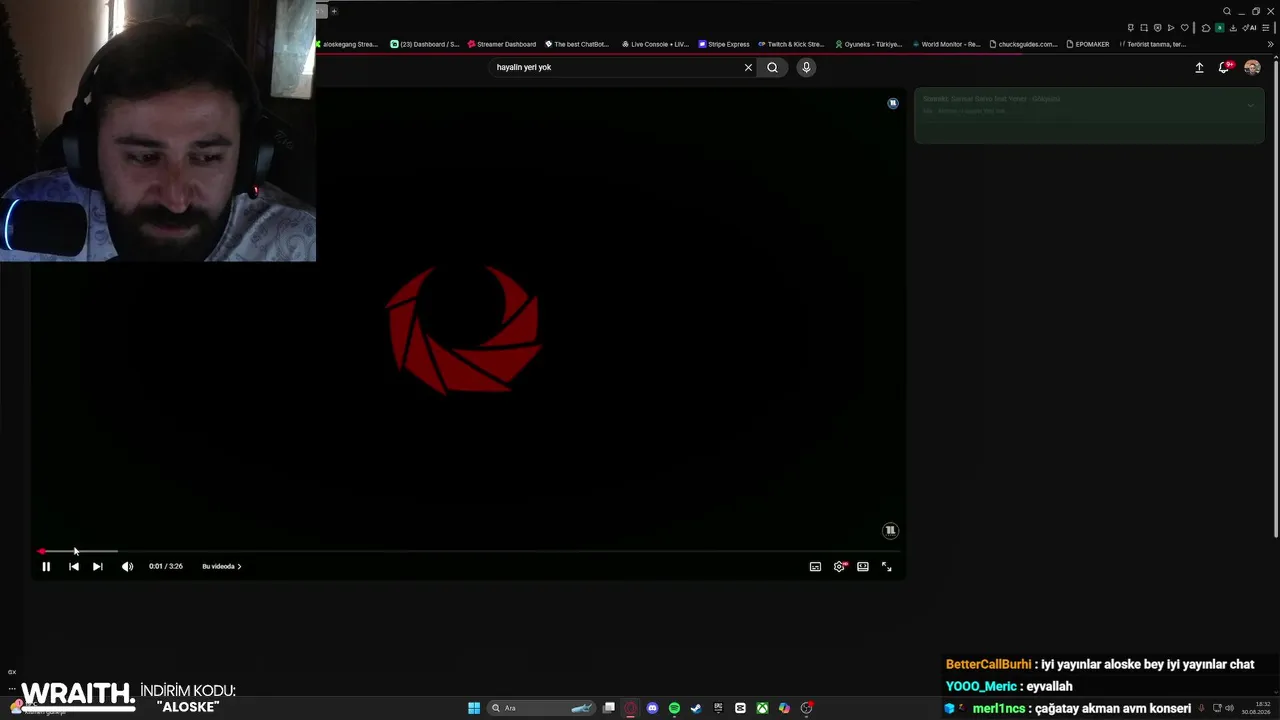This screenshot has height=720, width=1280.
Task: Open the 'Streamer Dashboard' bookmark
Action: pyautogui.click(x=501, y=44)
